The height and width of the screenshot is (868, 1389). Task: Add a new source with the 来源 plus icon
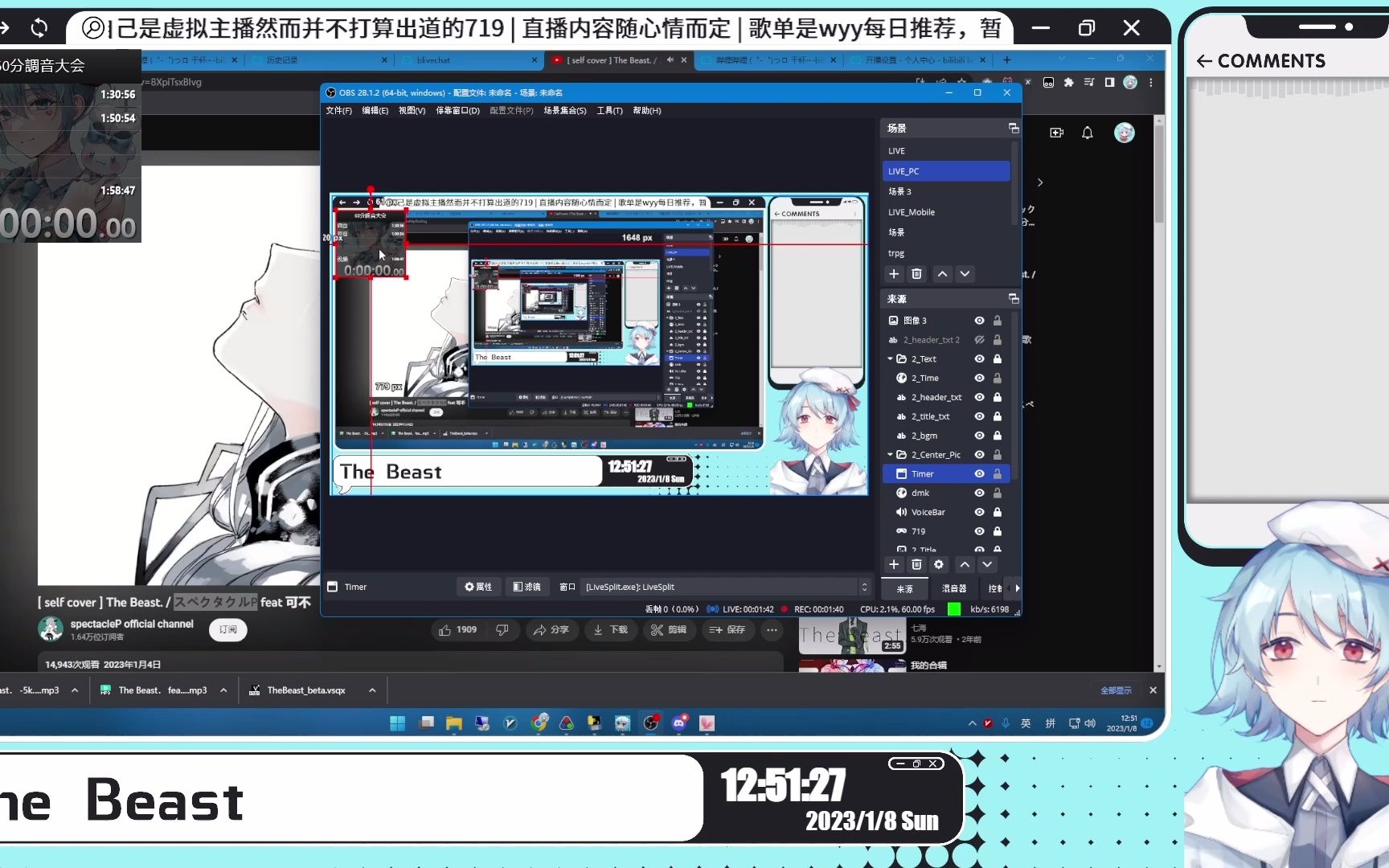[894, 564]
